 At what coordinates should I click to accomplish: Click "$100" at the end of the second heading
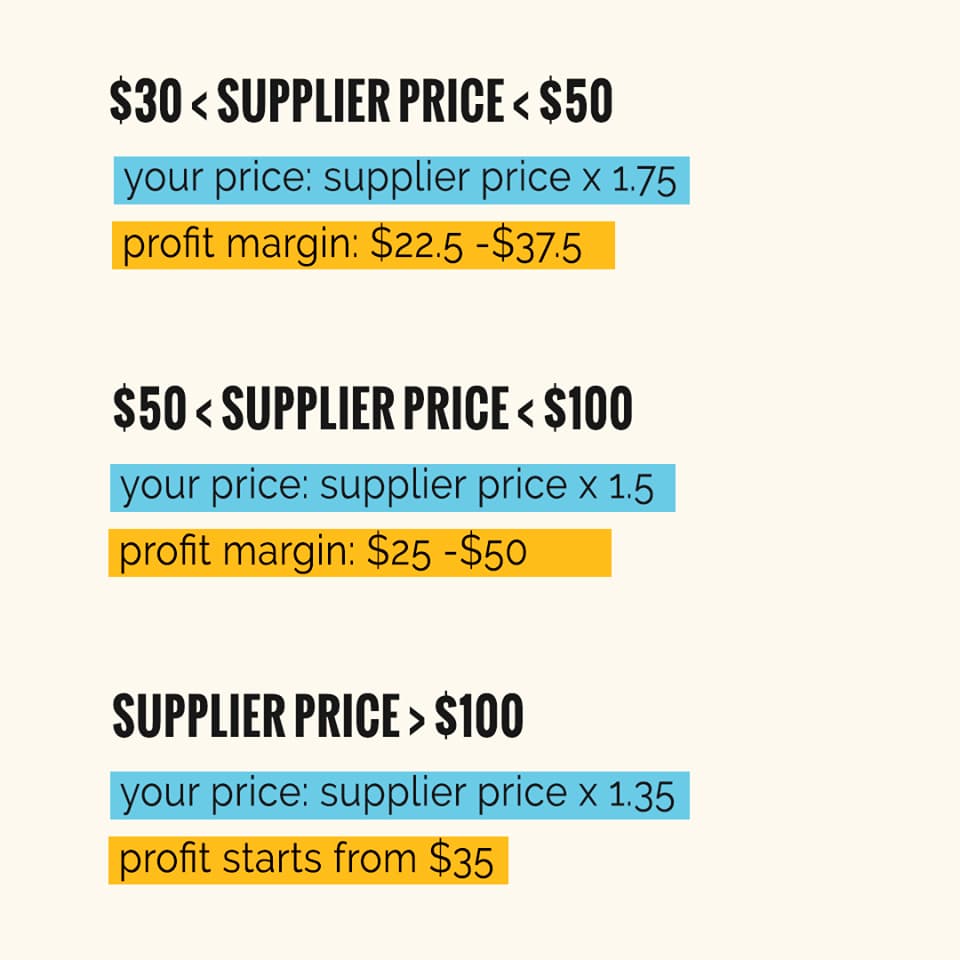coord(588,408)
